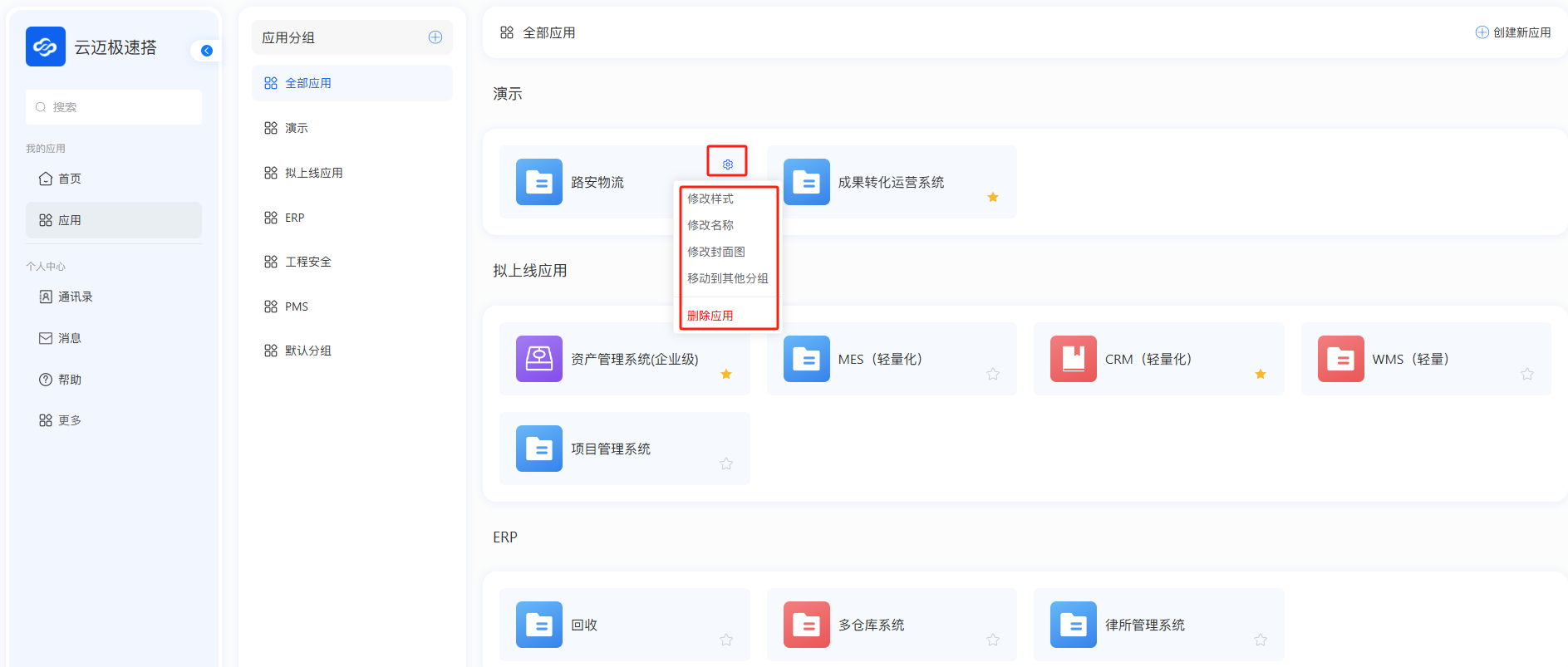Open the WMS（轻量）red app icon

(x=1340, y=359)
